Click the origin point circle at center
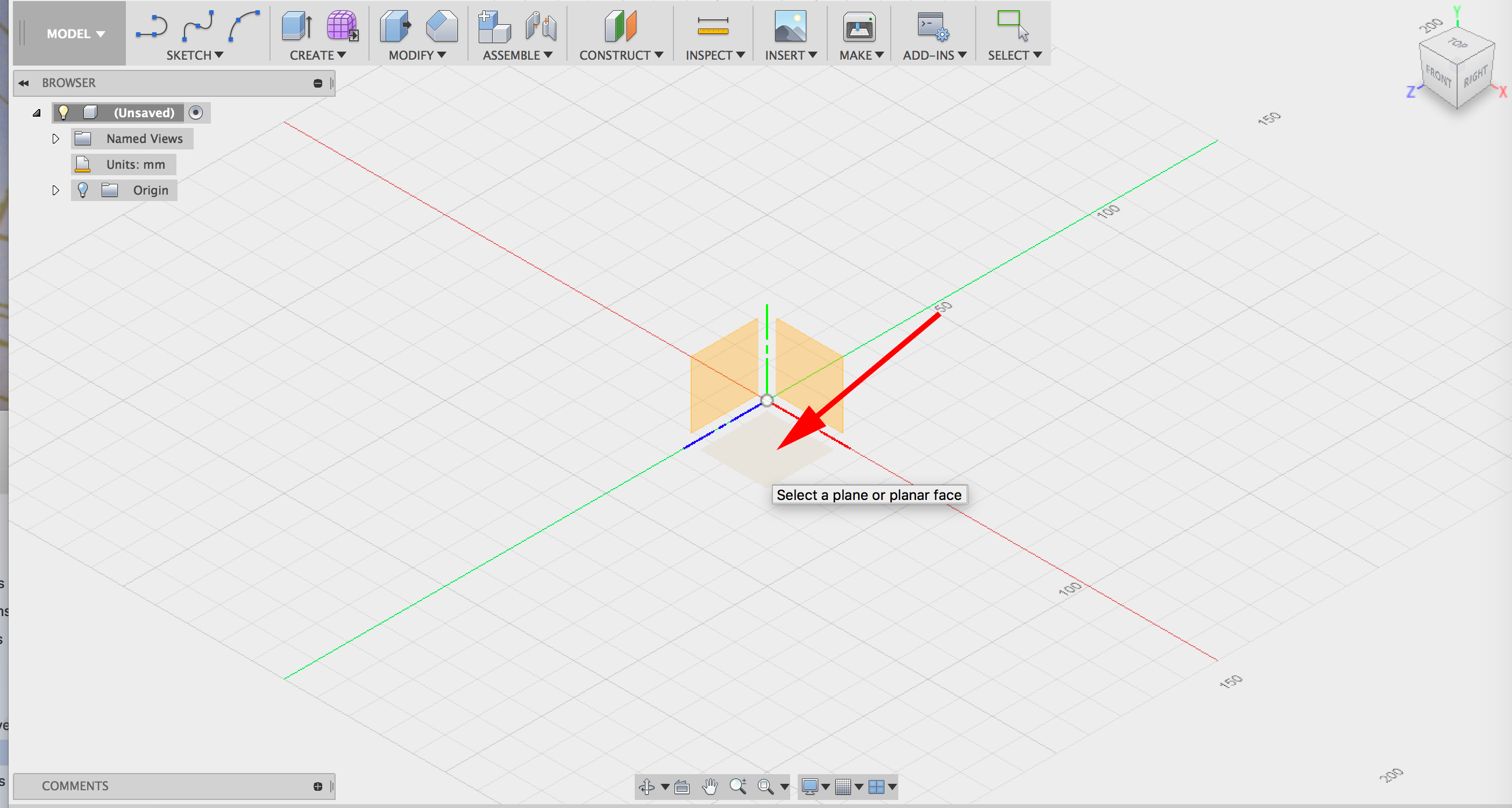The height and width of the screenshot is (808, 1512). click(x=766, y=401)
